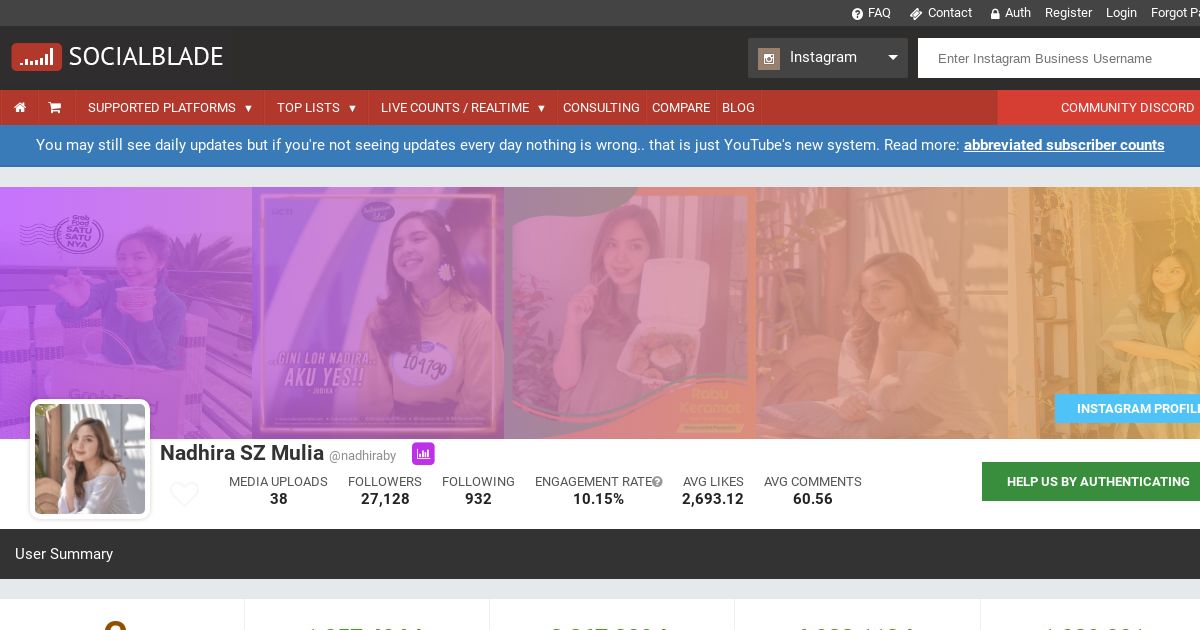Click the Contact link

pos(950,13)
